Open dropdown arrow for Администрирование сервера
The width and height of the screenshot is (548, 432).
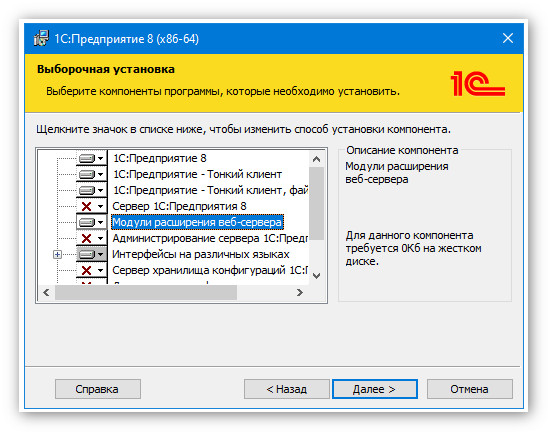tap(100, 238)
